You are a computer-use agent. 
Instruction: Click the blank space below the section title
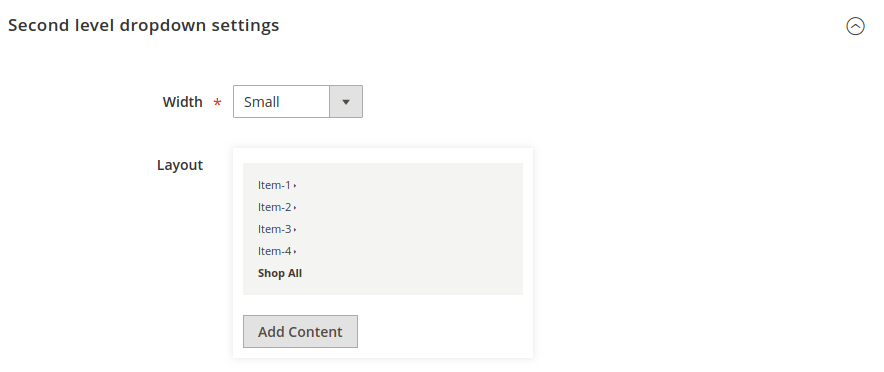point(442,61)
